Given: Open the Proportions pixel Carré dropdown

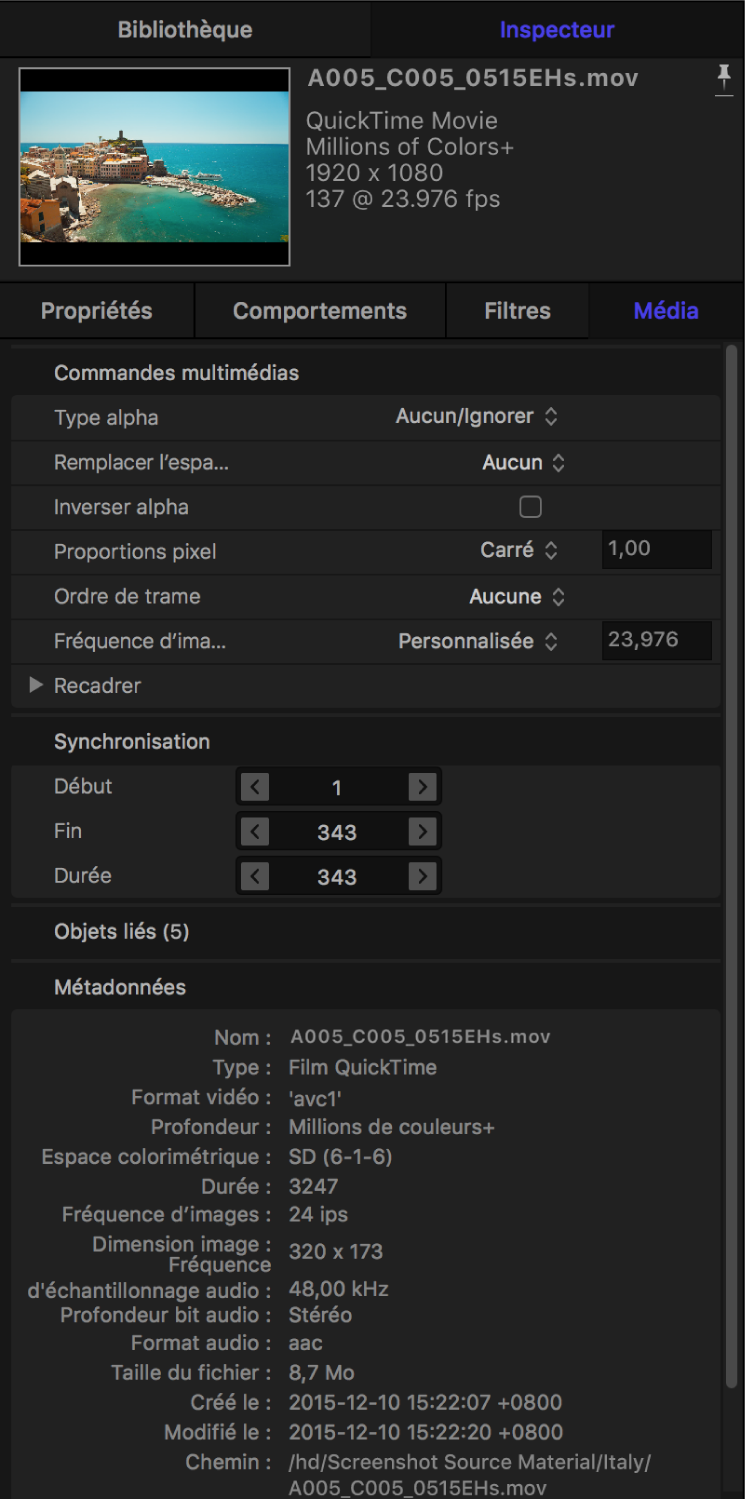Looking at the screenshot, I should coord(519,550).
